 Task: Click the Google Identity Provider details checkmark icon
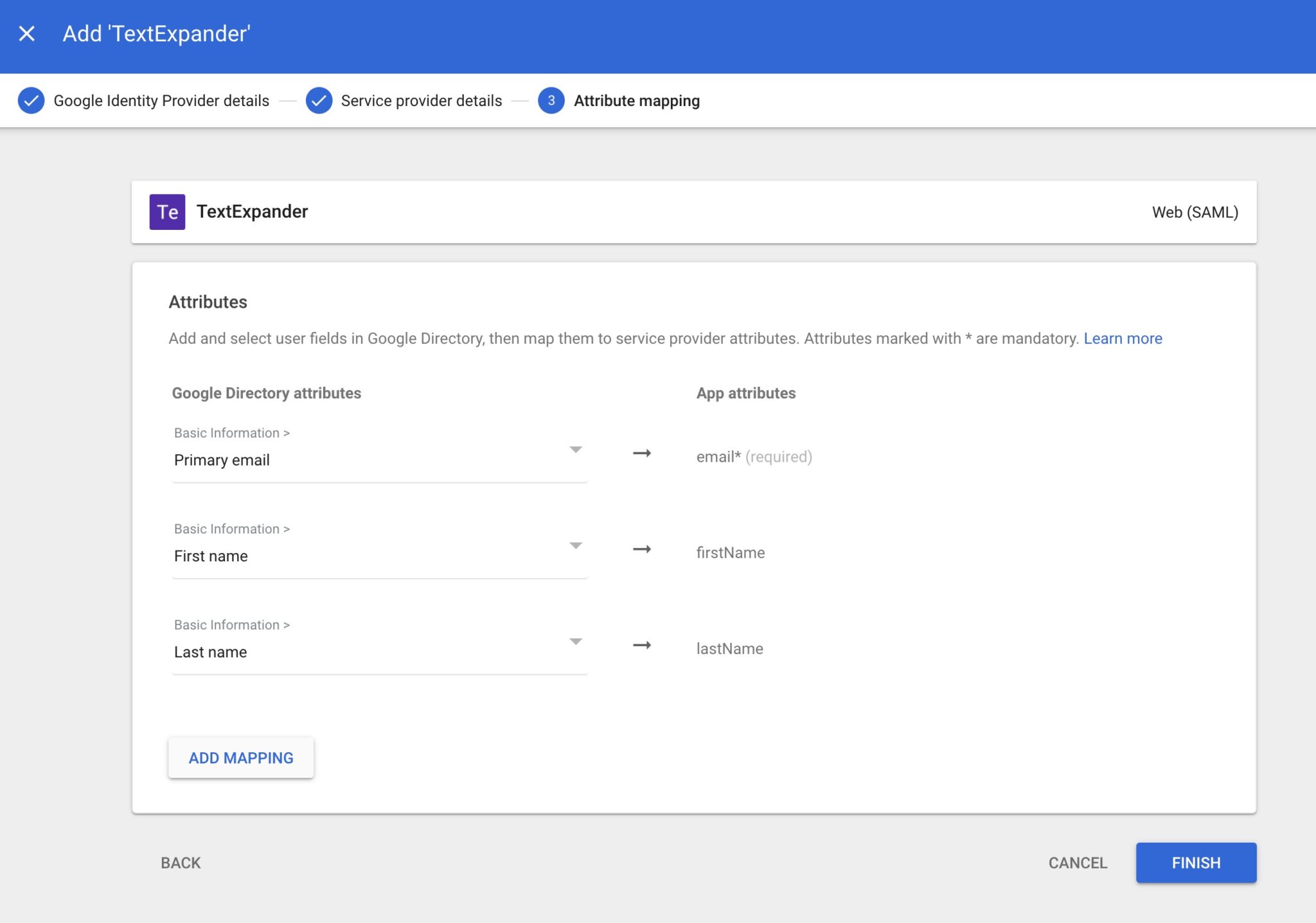click(31, 101)
